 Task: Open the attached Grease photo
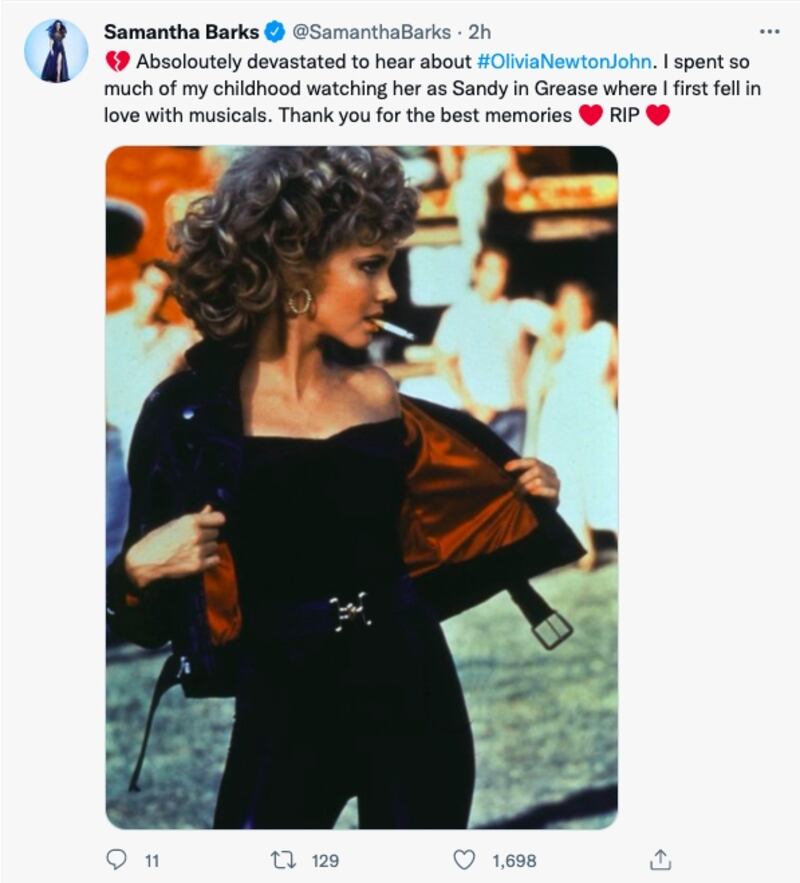(x=361, y=487)
